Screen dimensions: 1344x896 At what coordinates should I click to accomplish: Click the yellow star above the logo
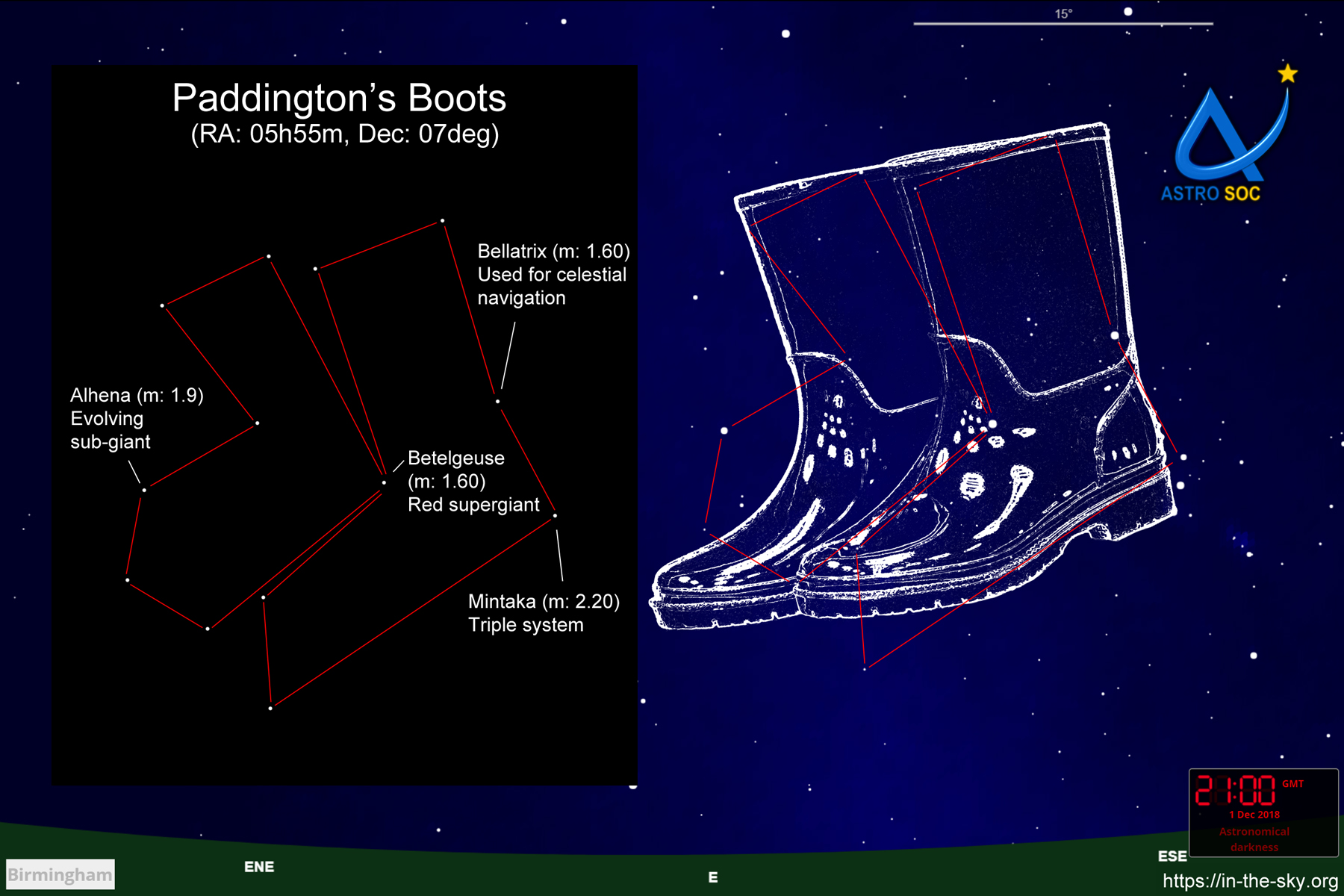tap(1287, 74)
